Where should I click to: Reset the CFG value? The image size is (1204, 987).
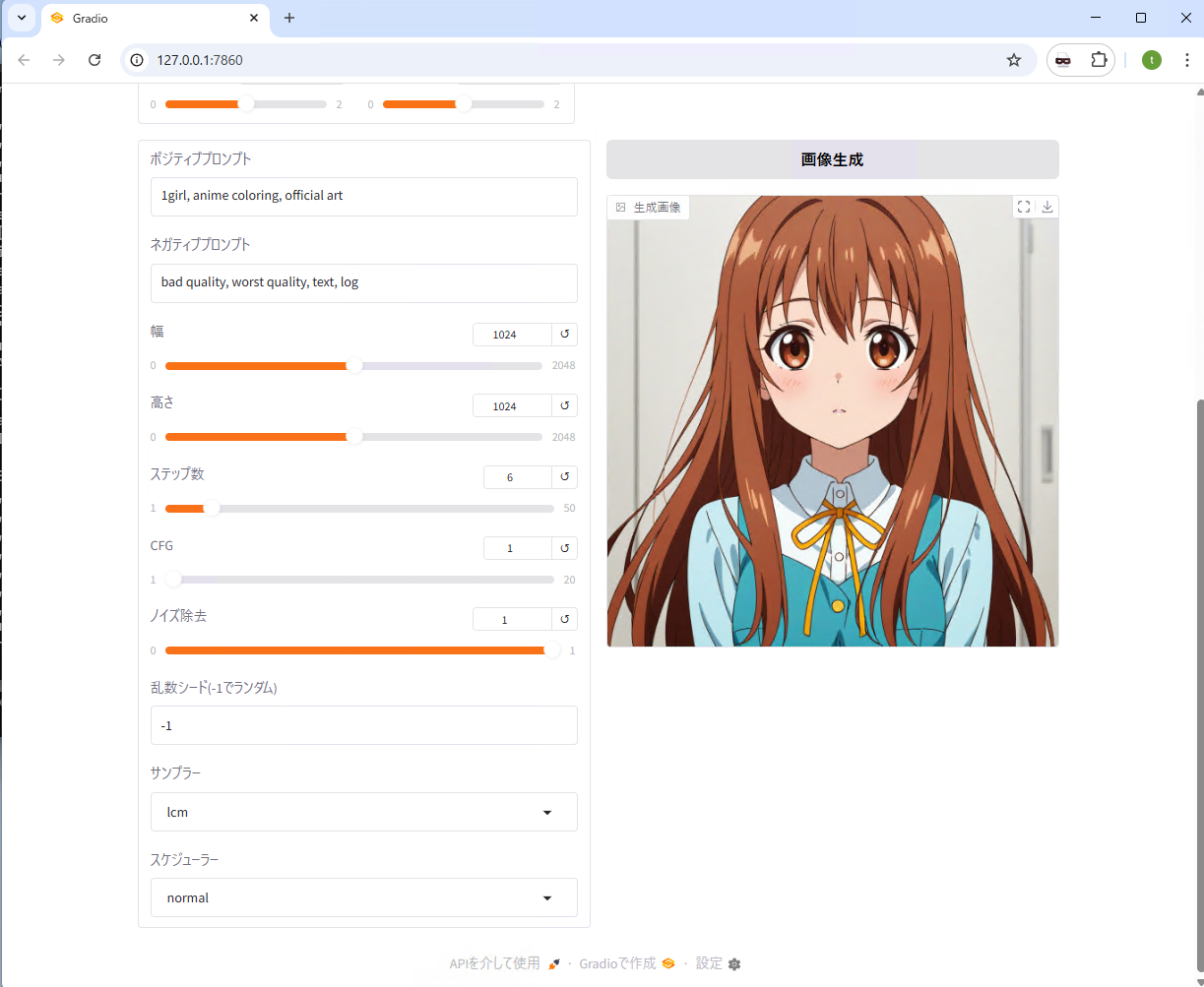[564, 548]
